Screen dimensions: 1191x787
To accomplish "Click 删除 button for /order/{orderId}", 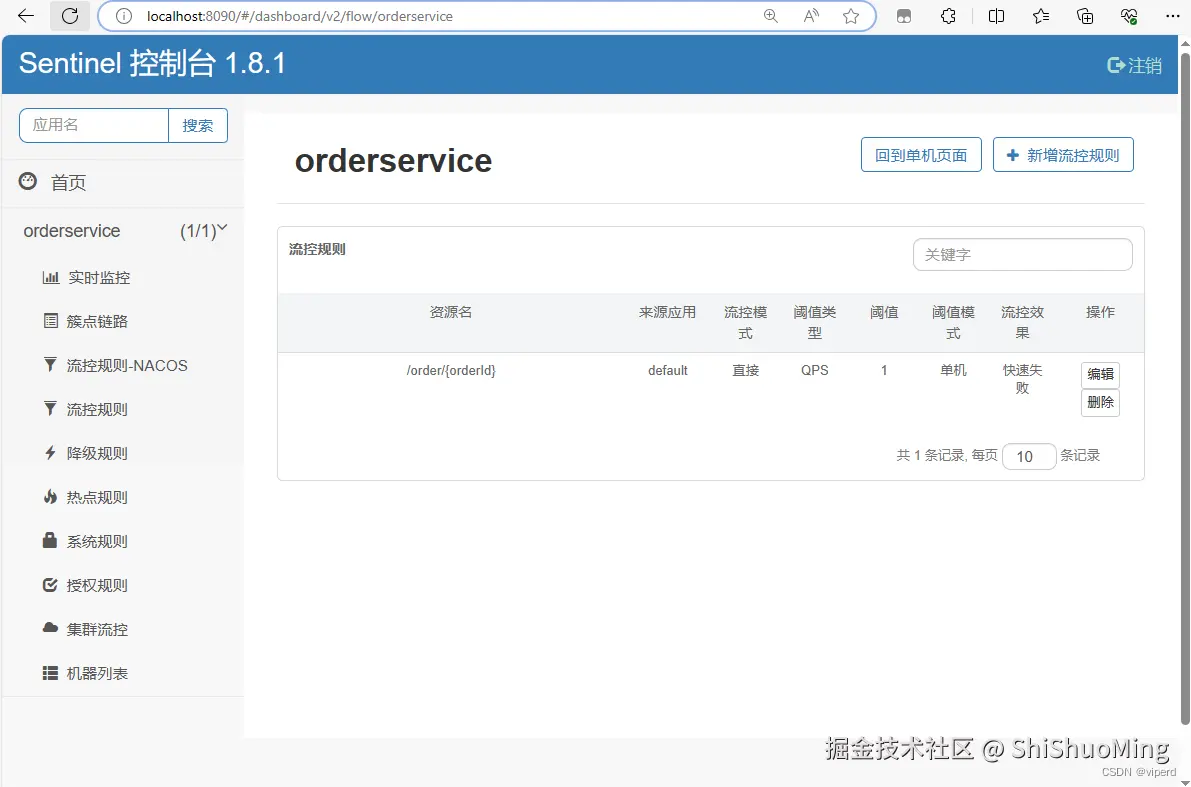I will (x=1100, y=403).
